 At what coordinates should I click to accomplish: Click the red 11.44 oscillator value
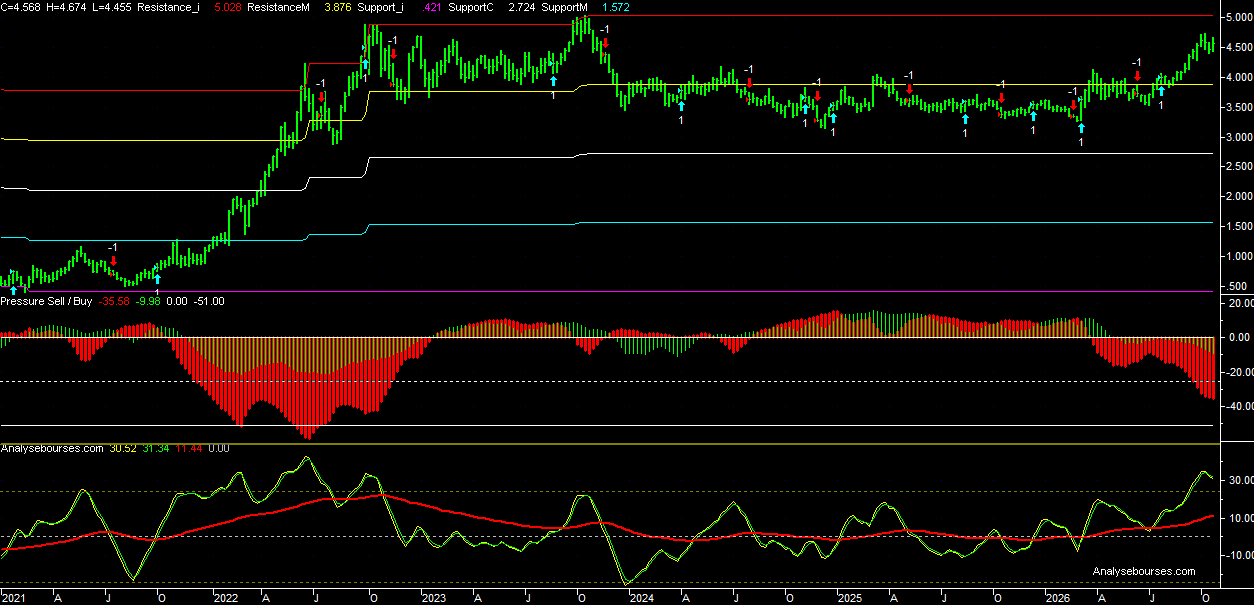coord(187,449)
